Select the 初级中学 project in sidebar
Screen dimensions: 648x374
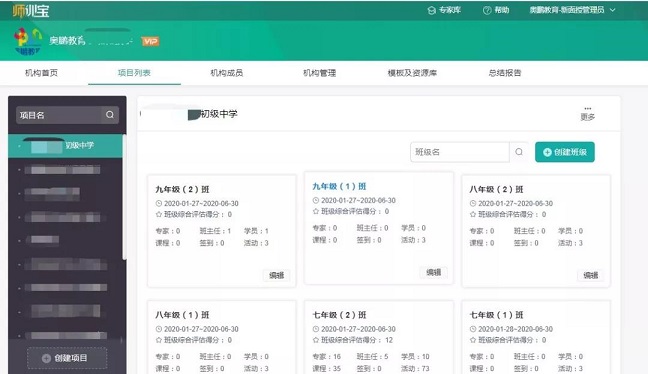coord(65,145)
